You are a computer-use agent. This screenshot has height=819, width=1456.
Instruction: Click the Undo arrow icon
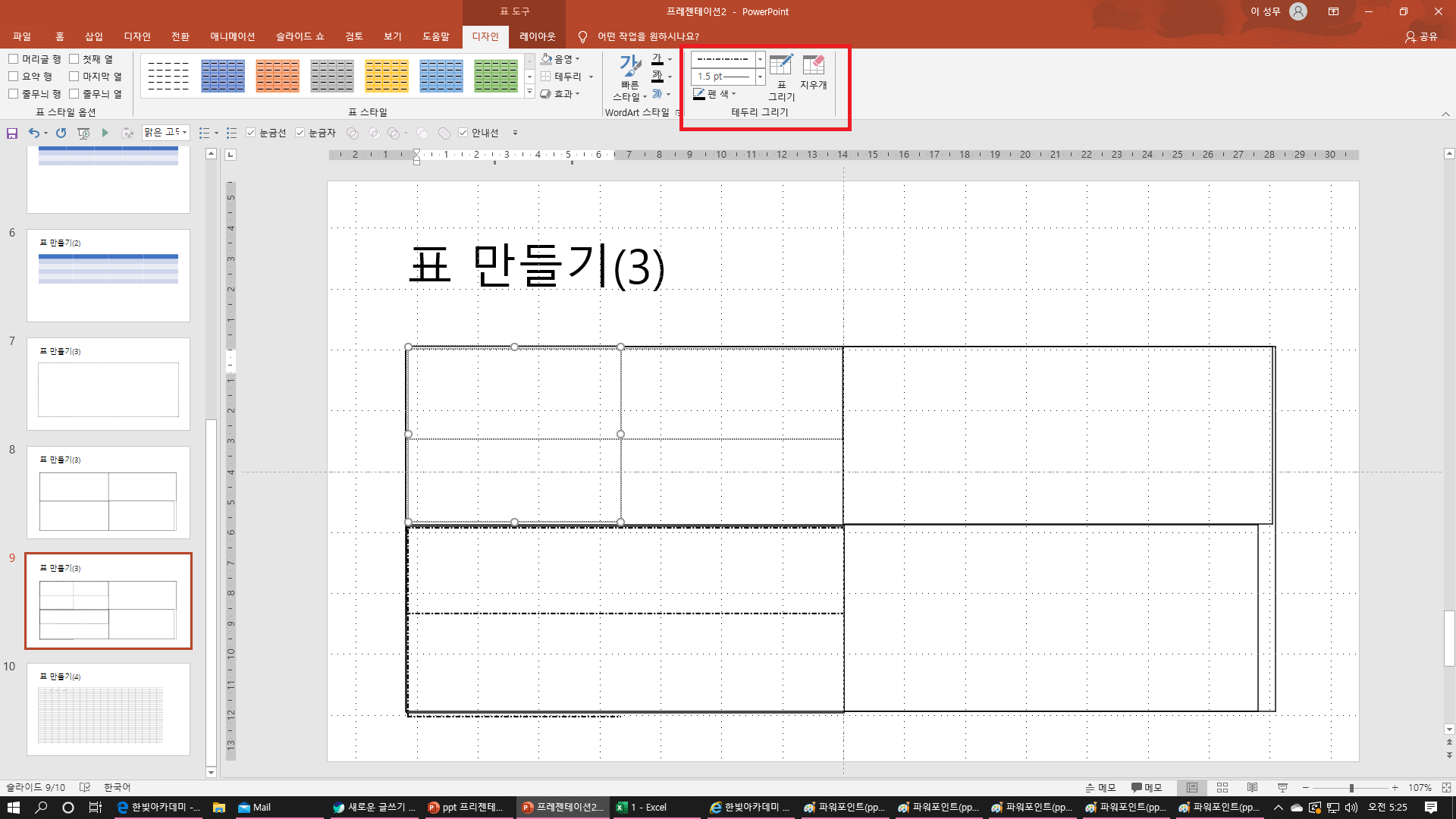[x=33, y=133]
